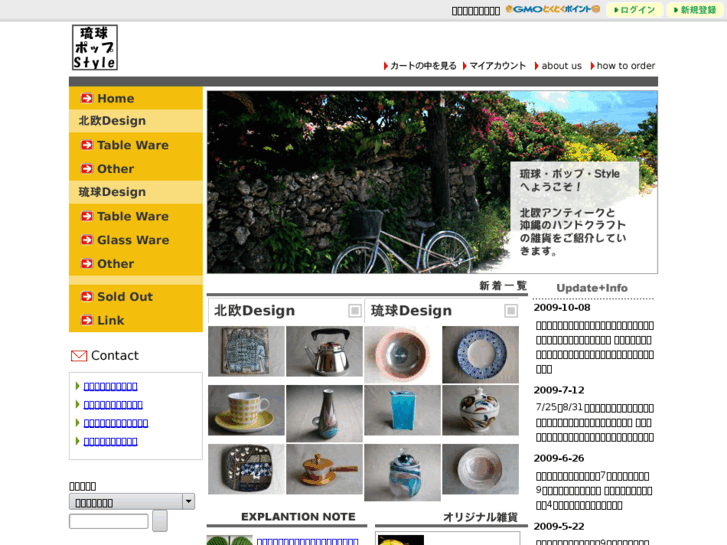Open Glass Ware in sidebar menu
The image size is (727, 545).
(133, 240)
